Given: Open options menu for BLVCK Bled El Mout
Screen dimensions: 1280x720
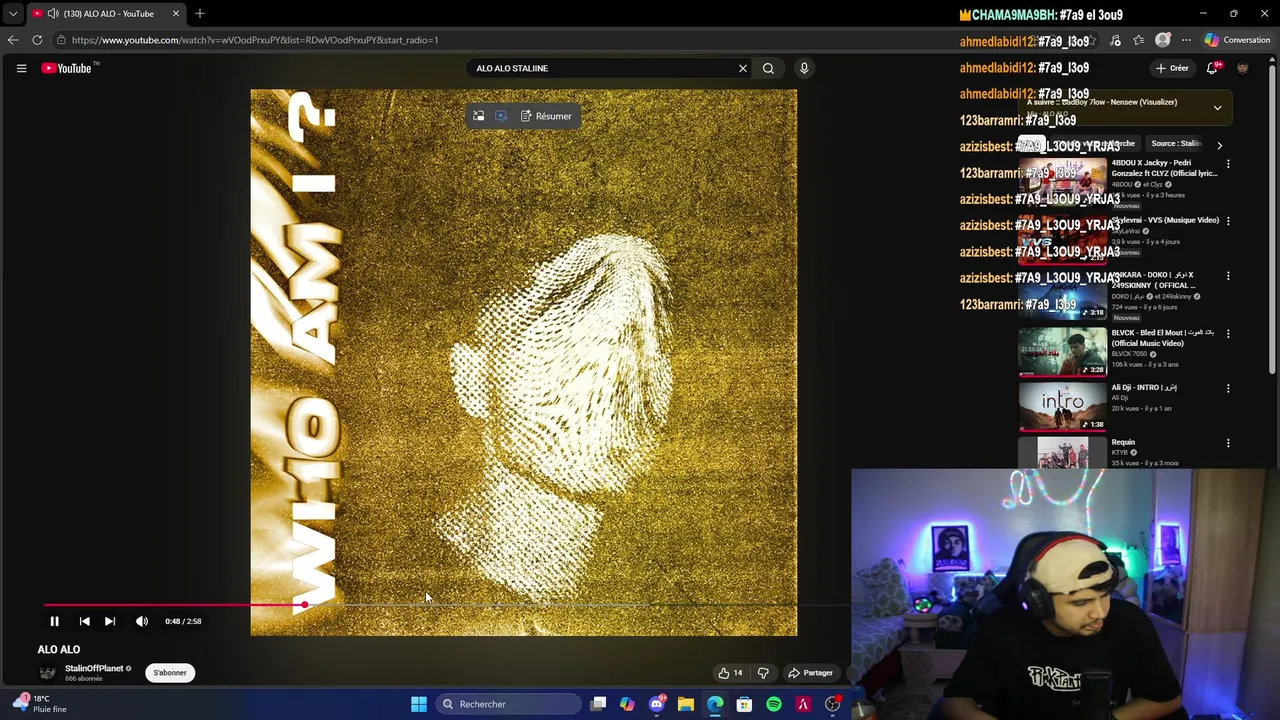Looking at the screenshot, I should click(x=1228, y=333).
